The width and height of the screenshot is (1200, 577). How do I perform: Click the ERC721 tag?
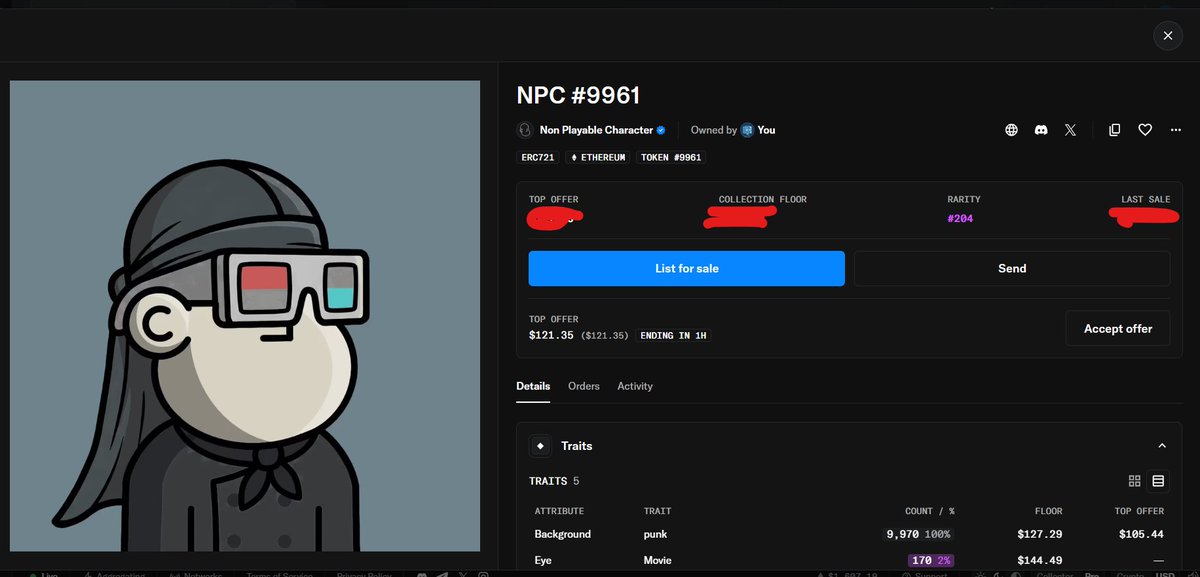[x=538, y=158]
